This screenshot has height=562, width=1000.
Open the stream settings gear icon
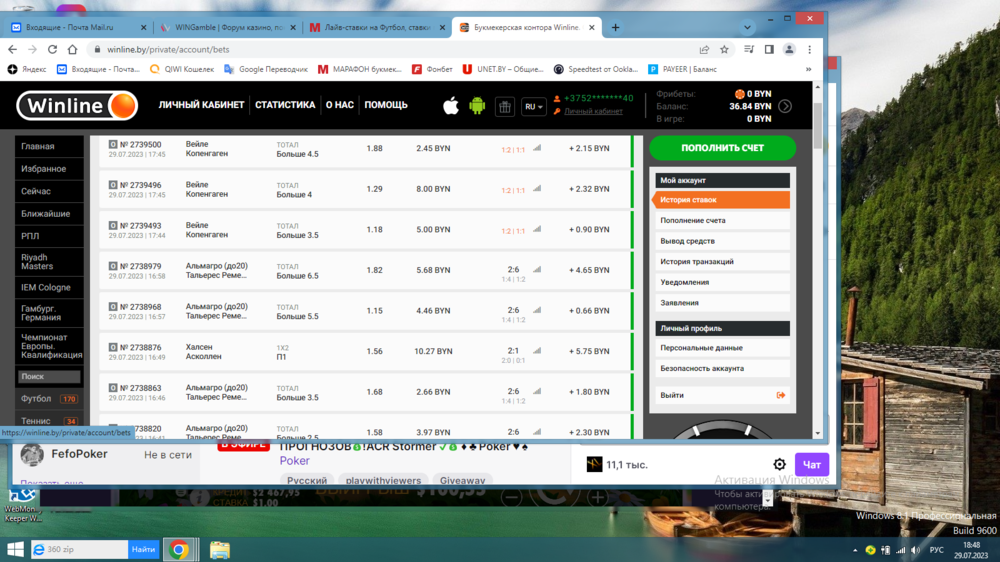[x=779, y=464]
